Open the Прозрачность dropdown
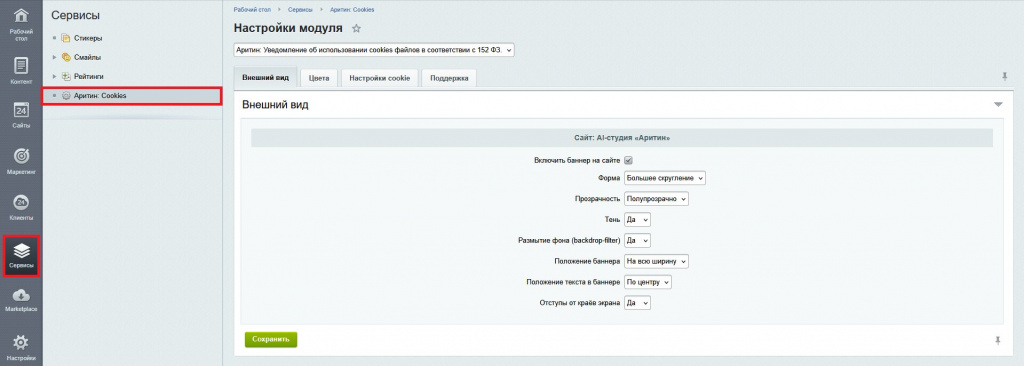 click(x=656, y=199)
